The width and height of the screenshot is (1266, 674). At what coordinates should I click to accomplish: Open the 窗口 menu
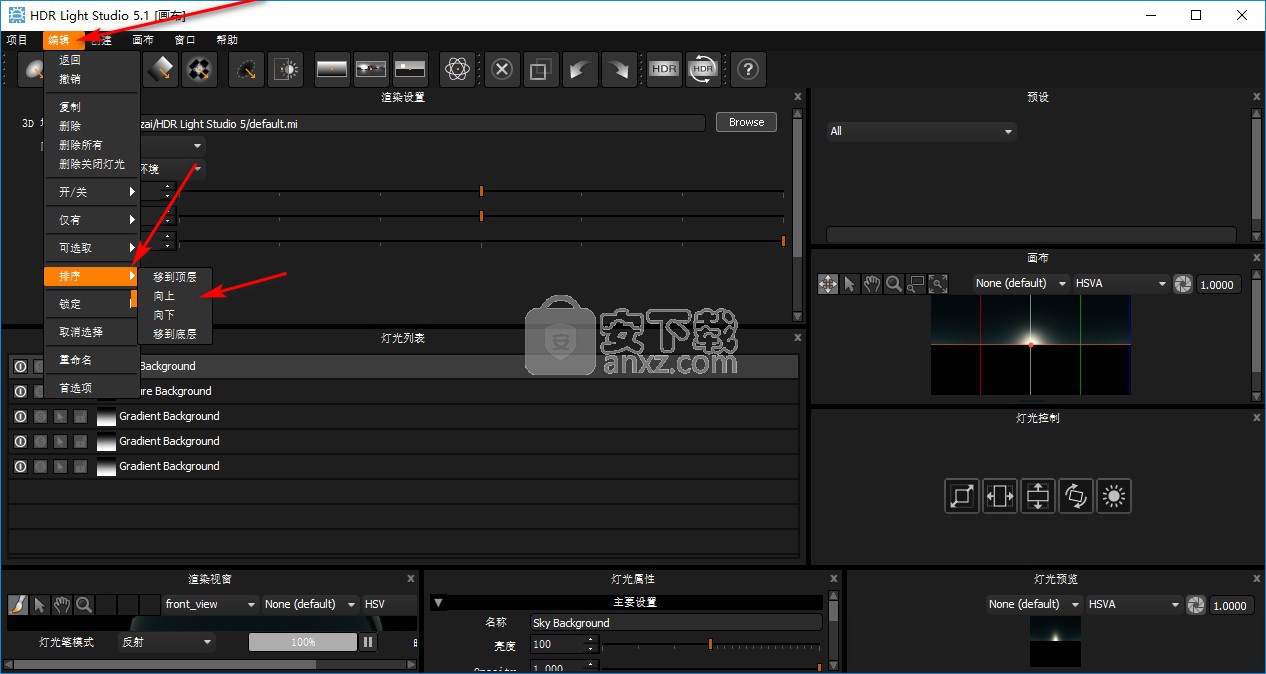tap(185, 40)
